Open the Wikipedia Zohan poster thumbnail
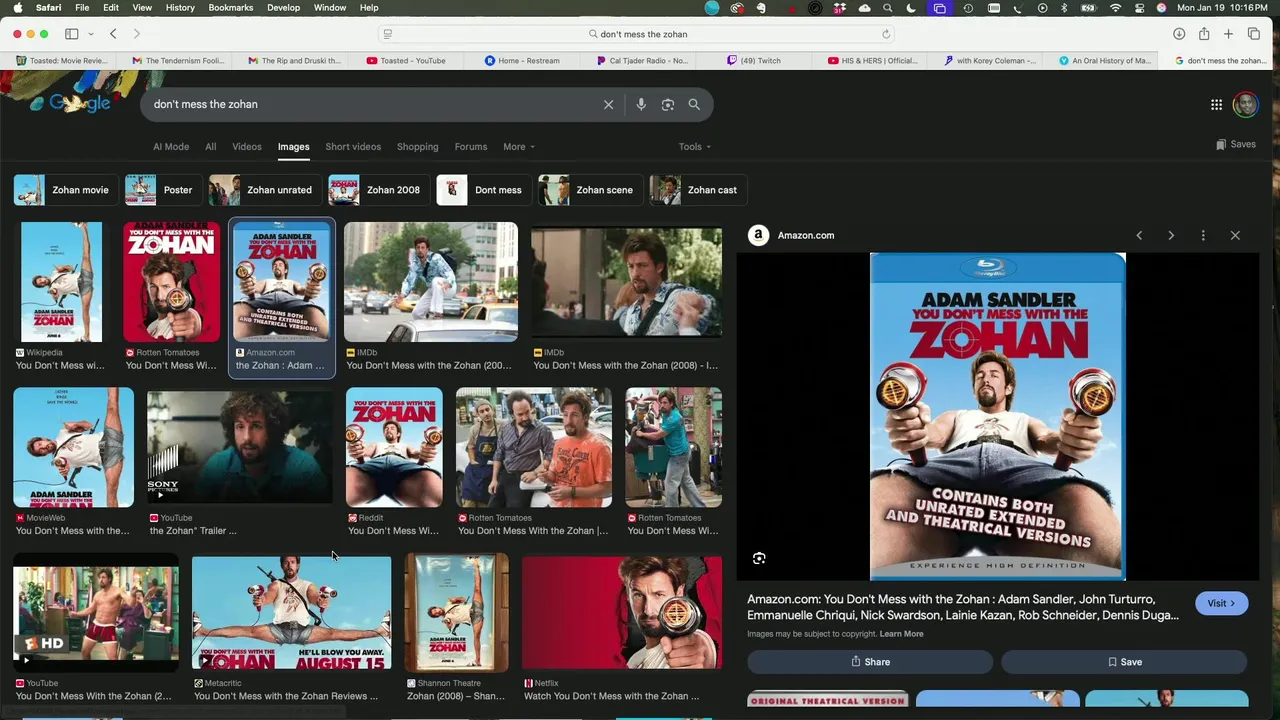1280x720 pixels. coord(62,282)
